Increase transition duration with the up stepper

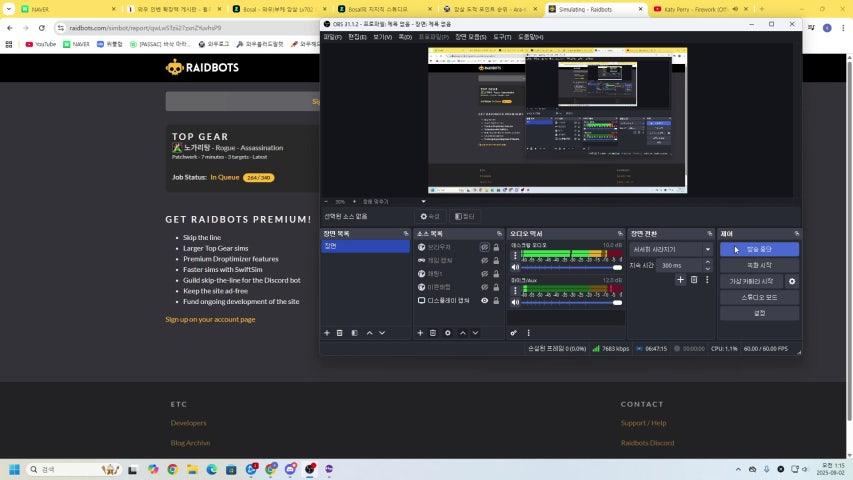click(x=707, y=262)
